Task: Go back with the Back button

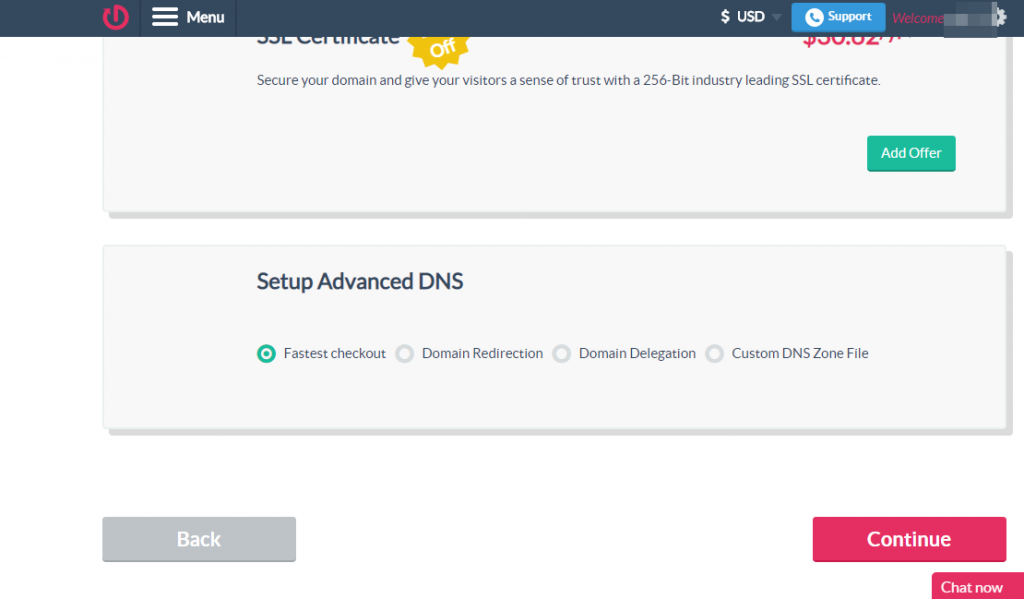Action: 198,539
